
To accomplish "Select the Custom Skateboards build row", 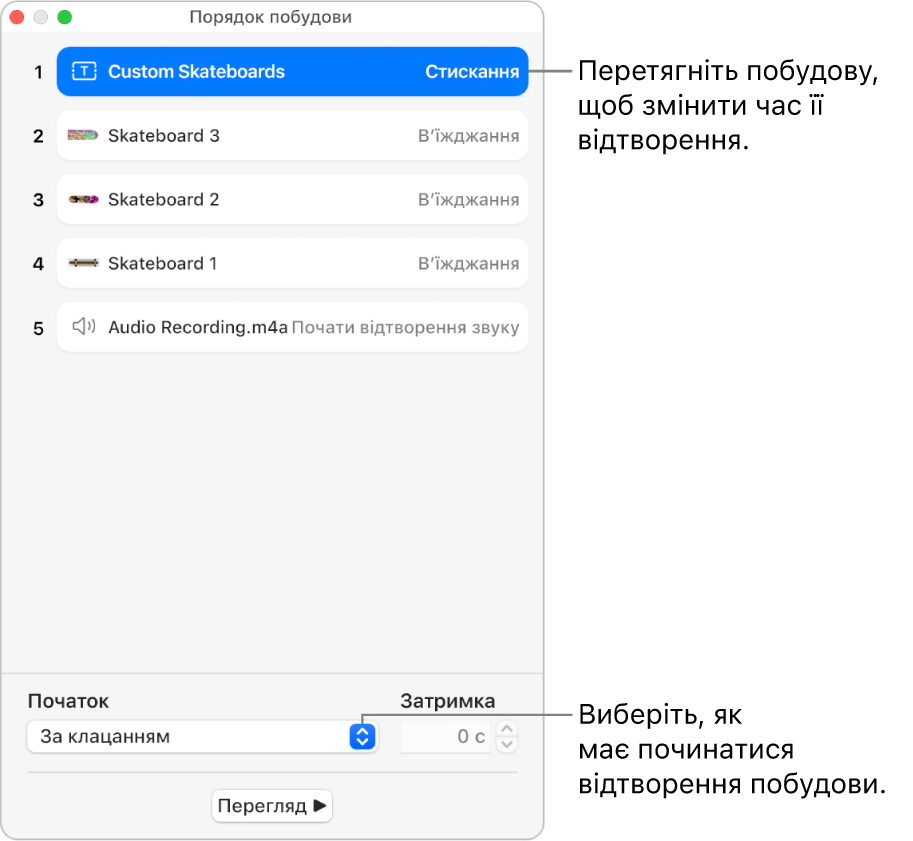I will [292, 72].
